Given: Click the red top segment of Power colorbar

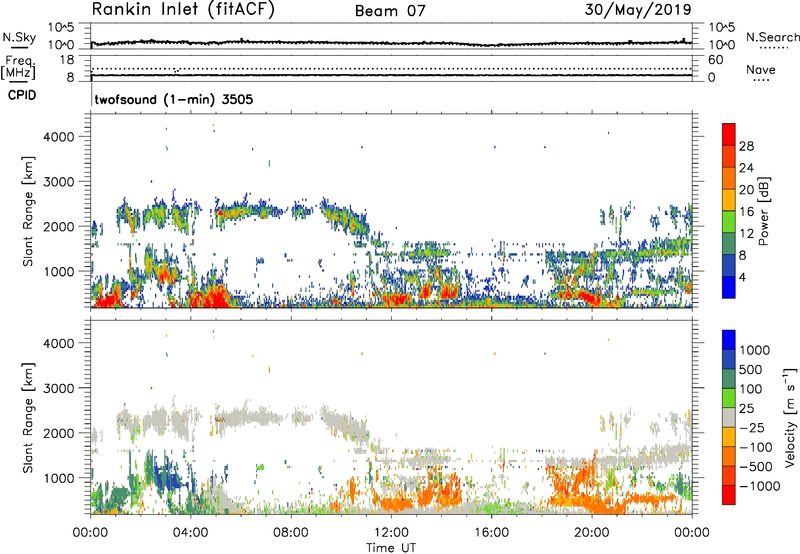Looking at the screenshot, I should 729,134.
